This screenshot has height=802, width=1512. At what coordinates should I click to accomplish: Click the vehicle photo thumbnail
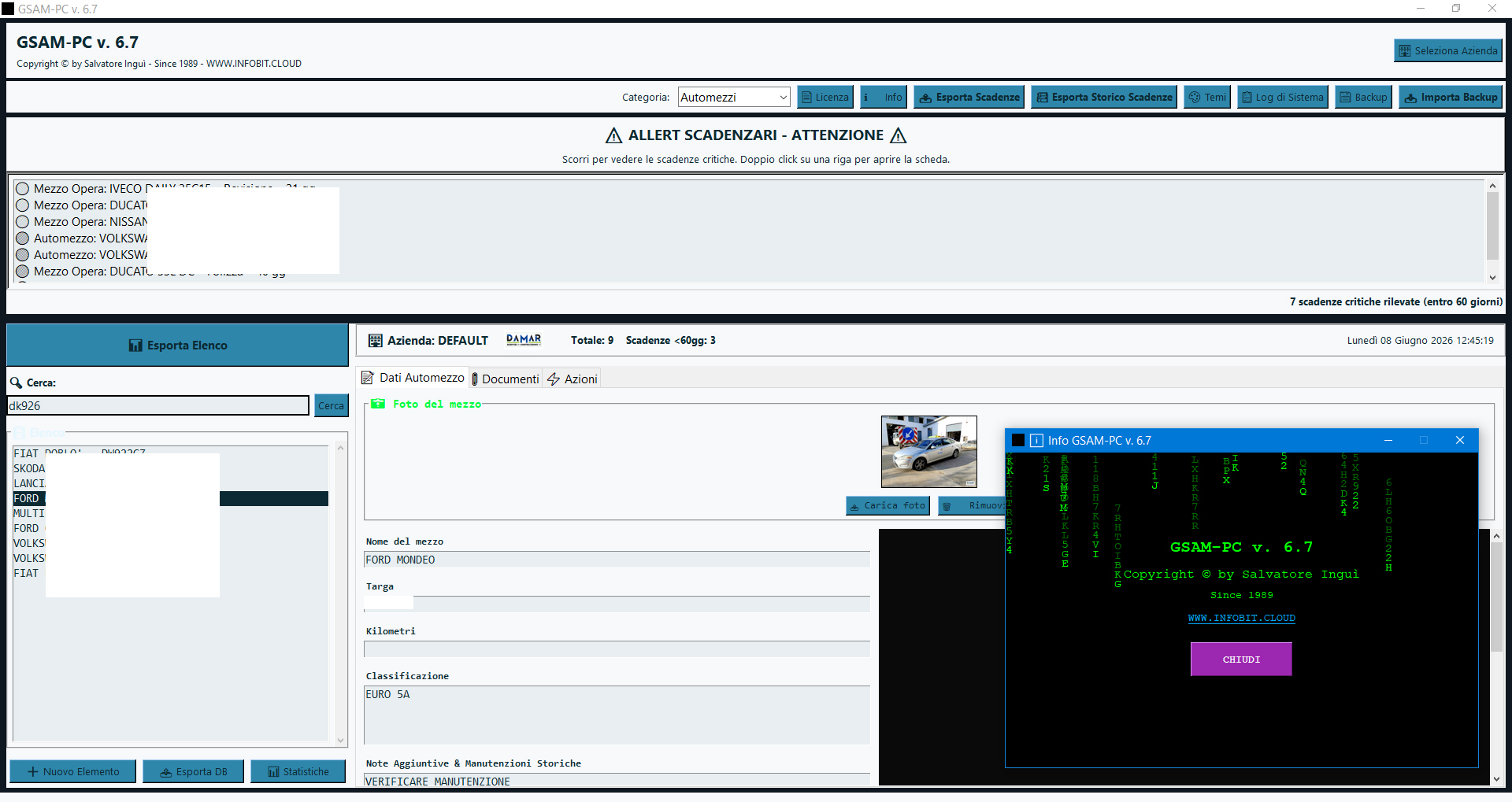pos(928,452)
